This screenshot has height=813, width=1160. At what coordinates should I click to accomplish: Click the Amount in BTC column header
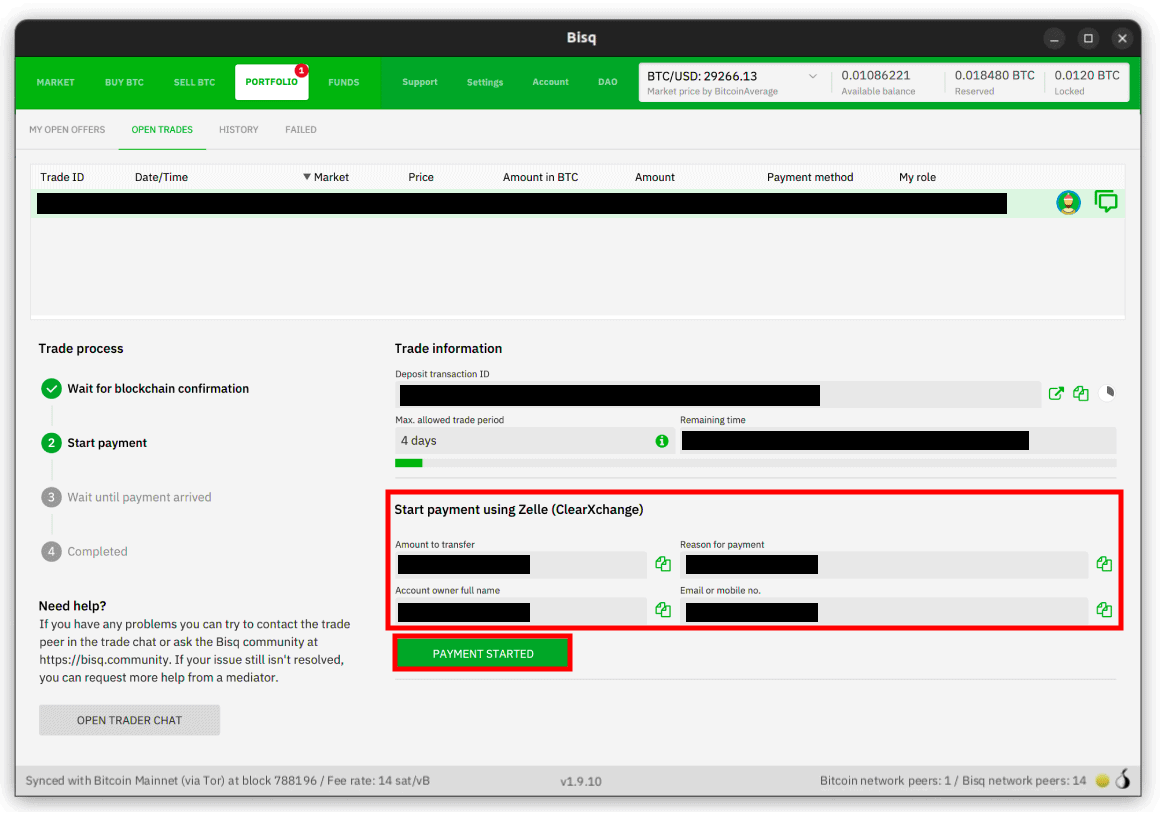click(x=540, y=178)
